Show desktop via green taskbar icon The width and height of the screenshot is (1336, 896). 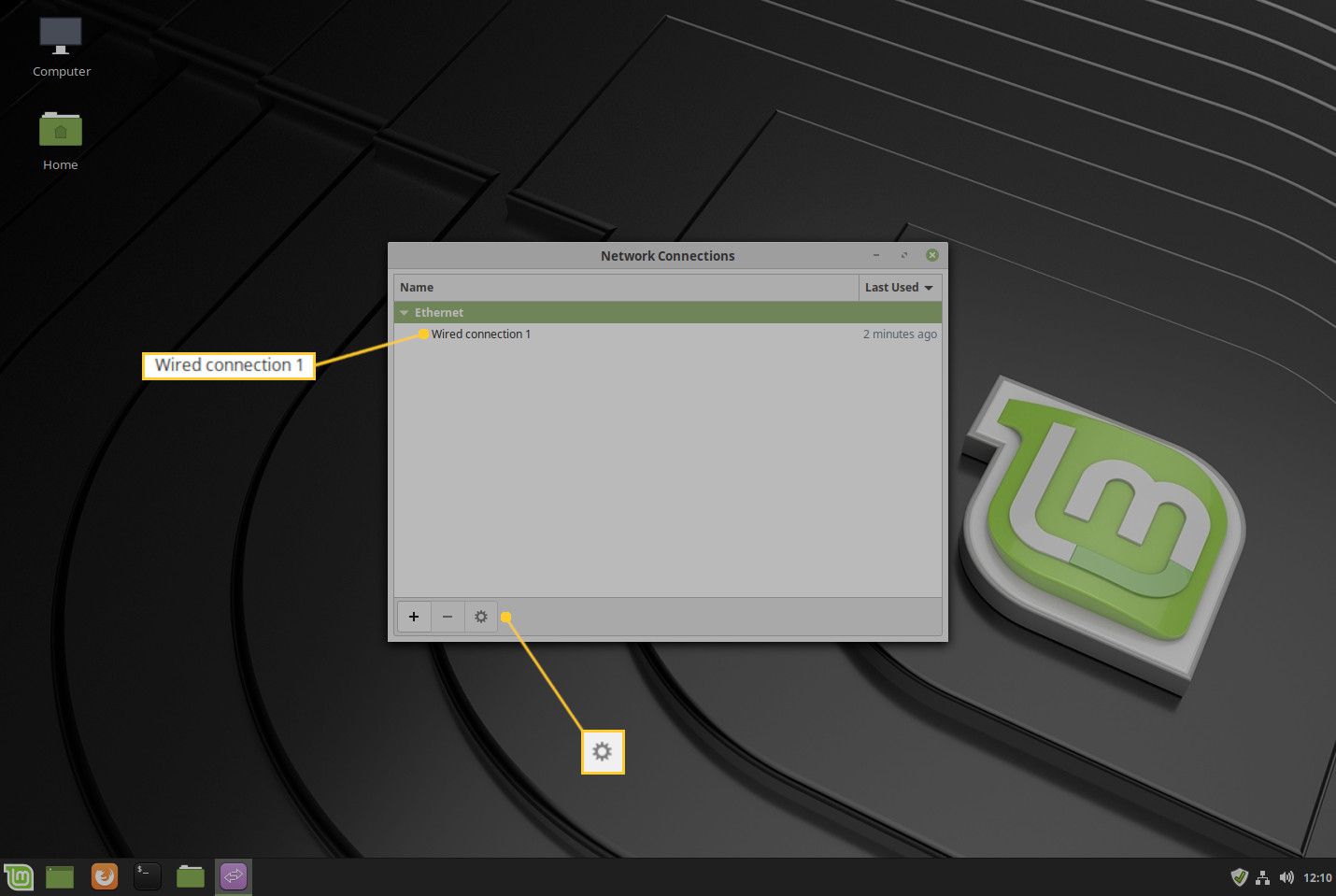(60, 876)
